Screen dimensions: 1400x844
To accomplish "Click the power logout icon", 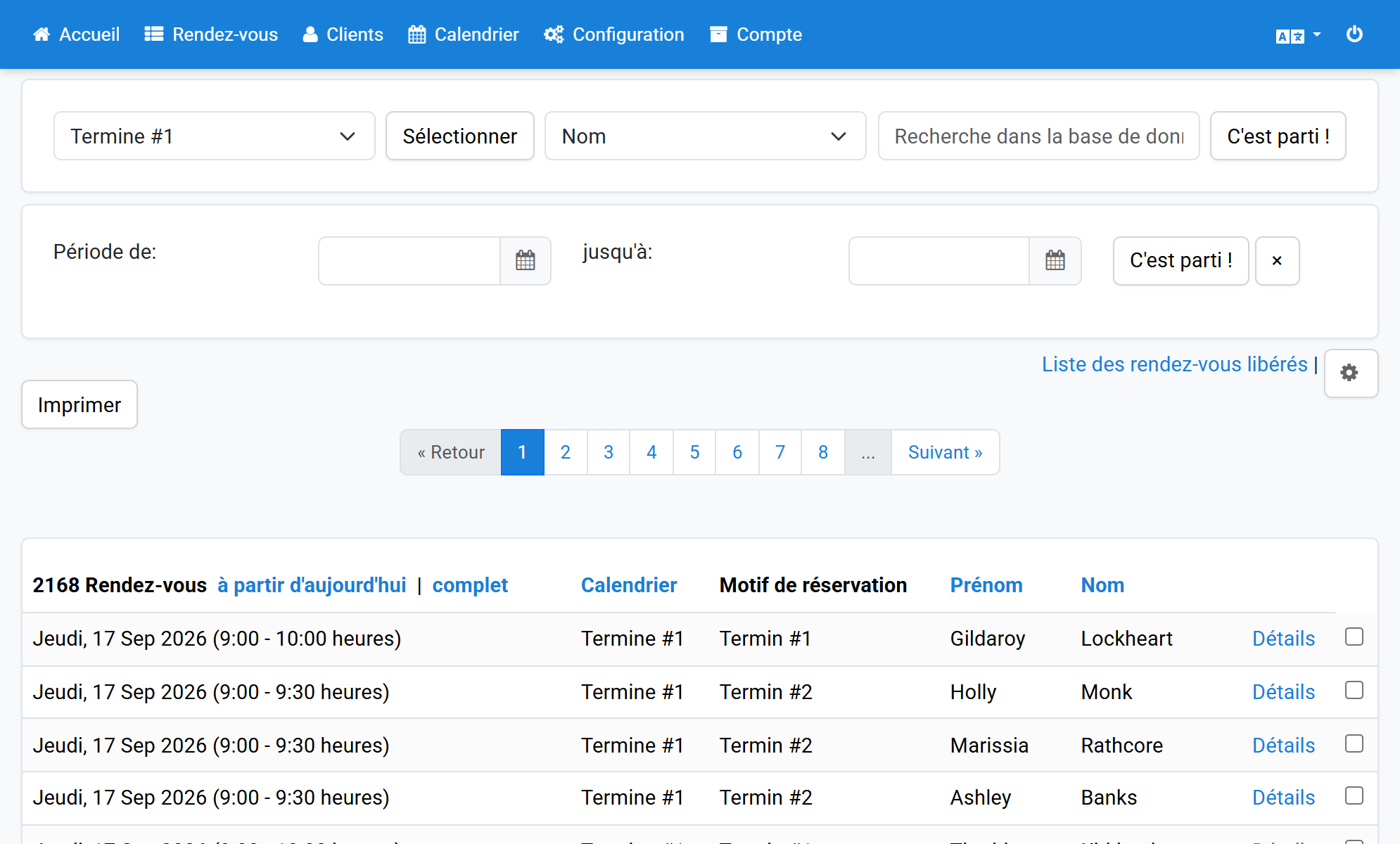I will click(x=1354, y=34).
